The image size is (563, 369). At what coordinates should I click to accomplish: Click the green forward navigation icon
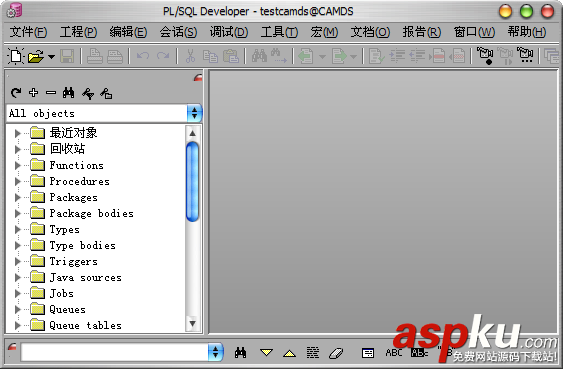point(339,56)
